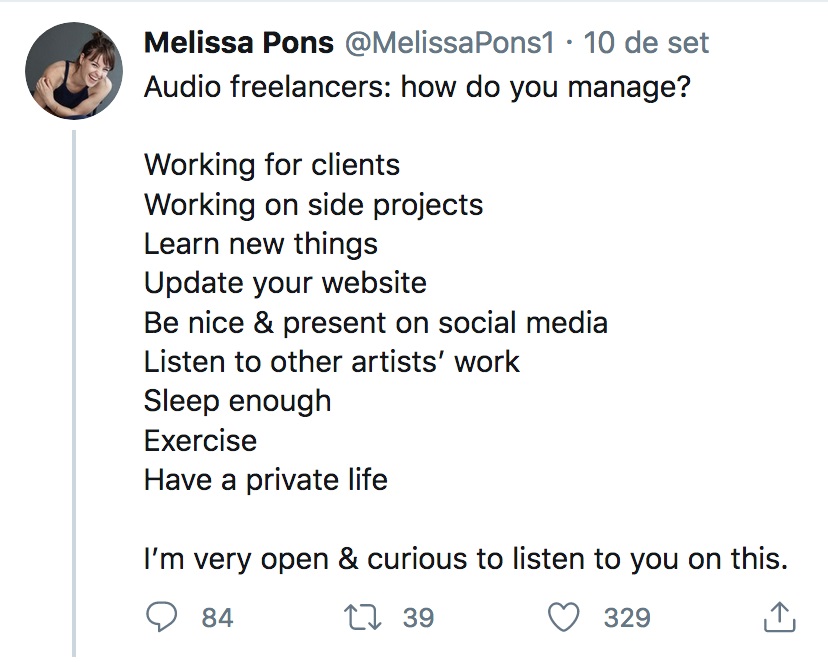Click "Be nice & present on social media"
Screen dimensions: 828x662
pyautogui.click(x=375, y=323)
